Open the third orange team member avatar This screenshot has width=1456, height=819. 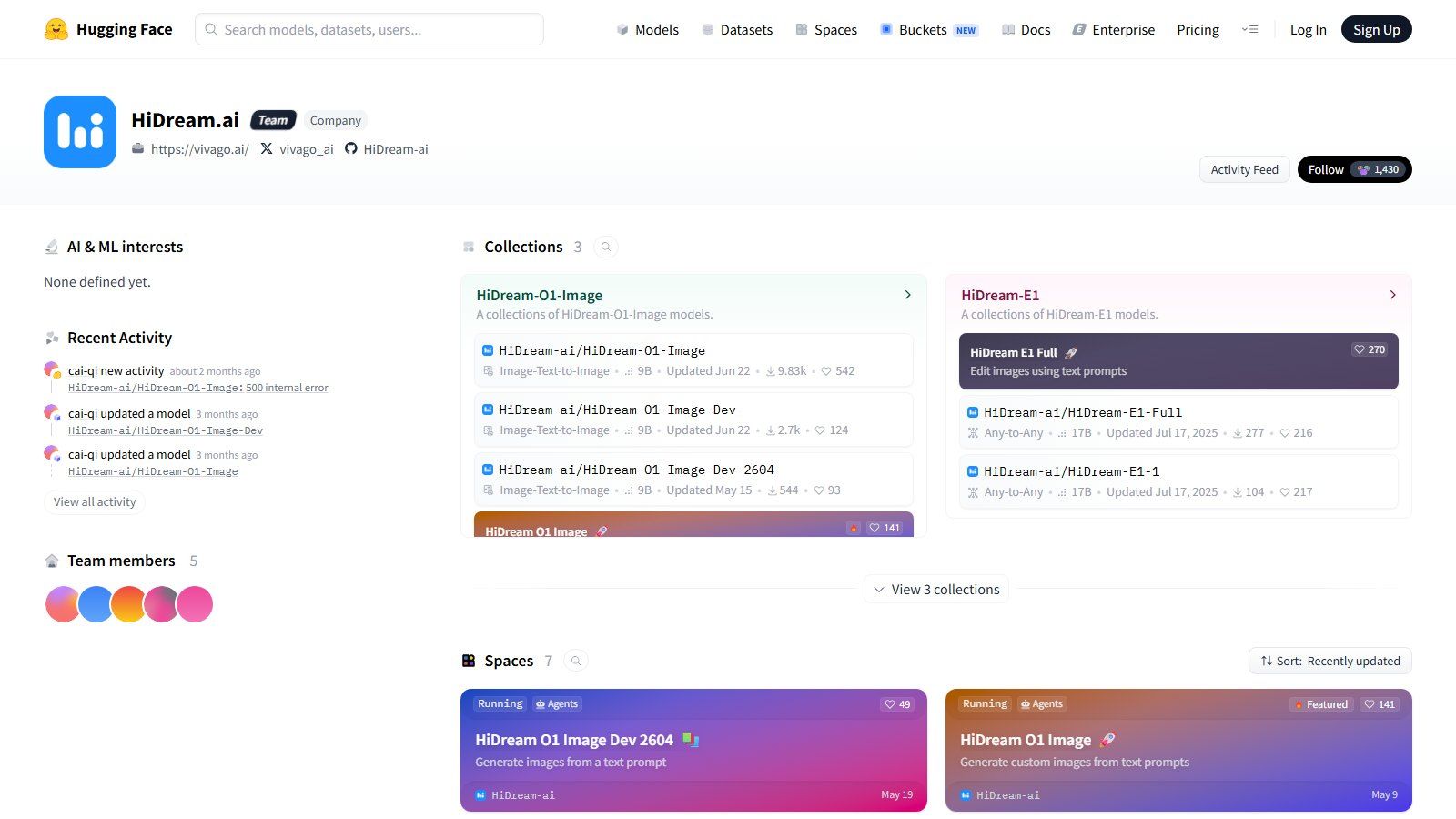pyautogui.click(x=128, y=604)
